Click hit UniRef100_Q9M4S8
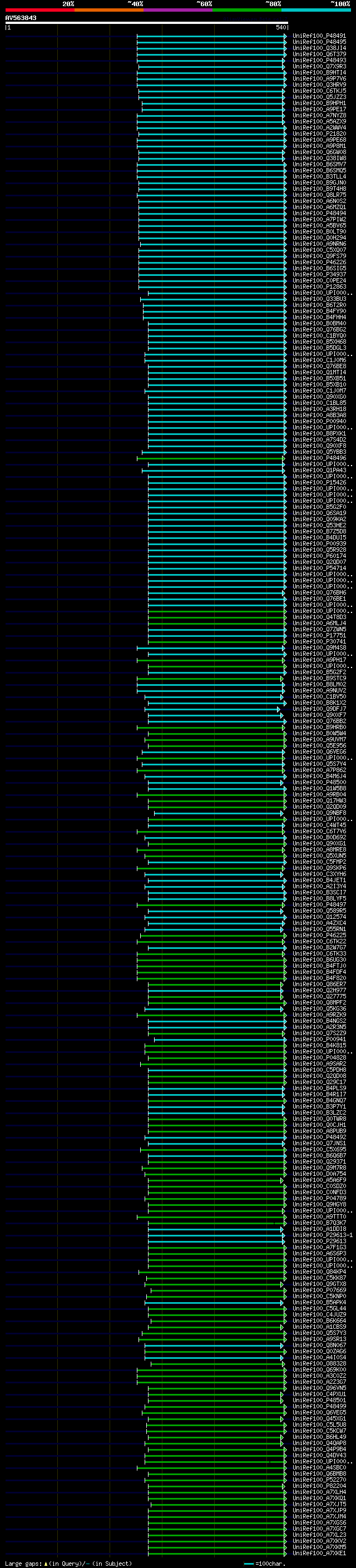Viewport: 356px width, 1568px height. click(319, 647)
